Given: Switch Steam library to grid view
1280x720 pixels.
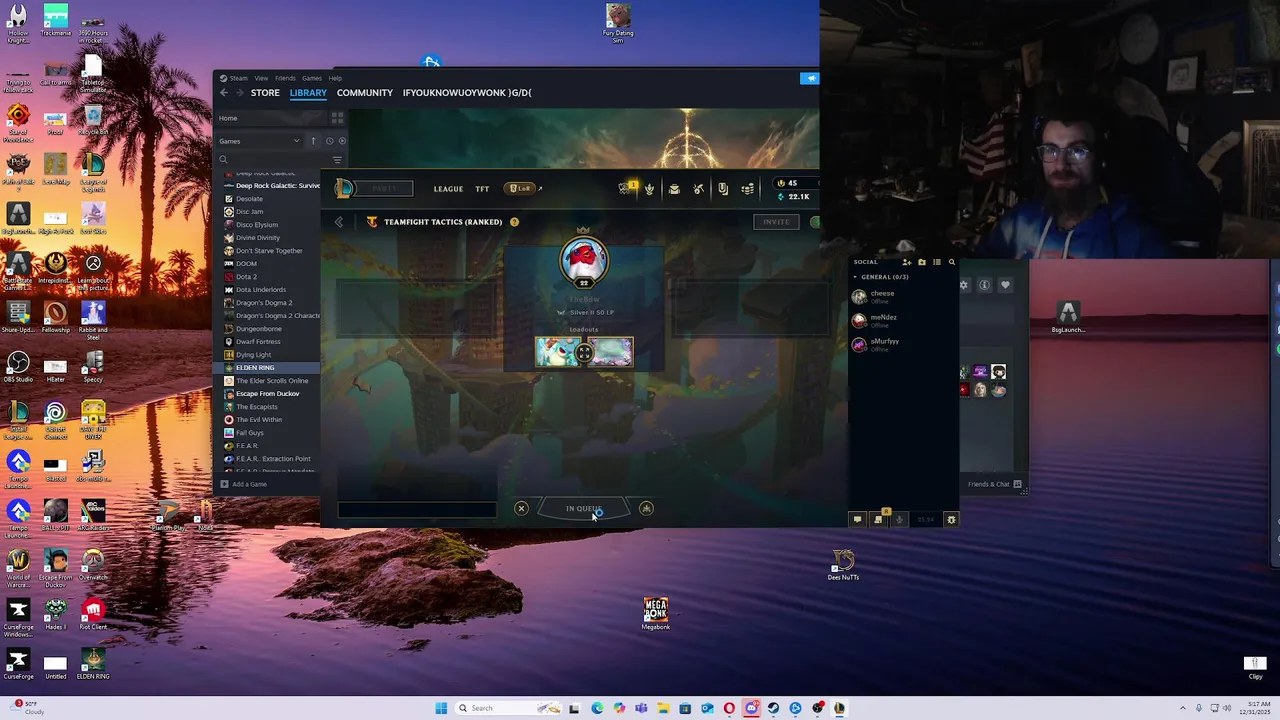Looking at the screenshot, I should click(337, 117).
